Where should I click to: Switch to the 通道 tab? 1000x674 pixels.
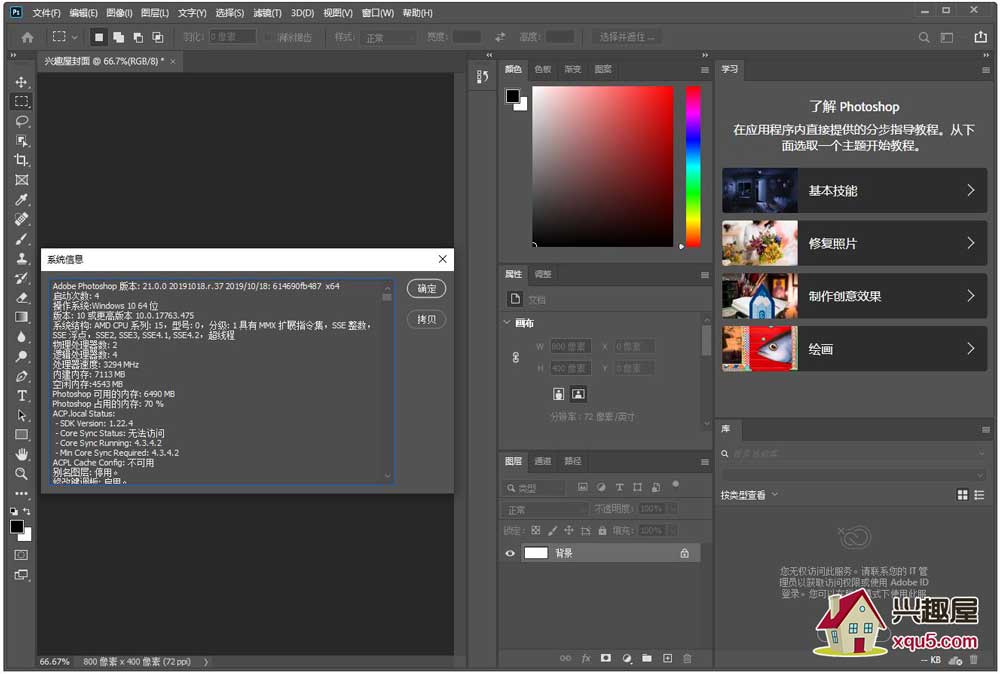[543, 461]
